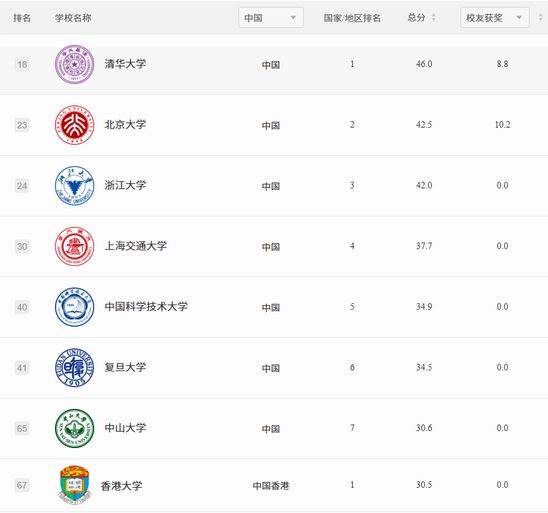Click the Zhejiang University blue eagle logo

click(x=74, y=186)
